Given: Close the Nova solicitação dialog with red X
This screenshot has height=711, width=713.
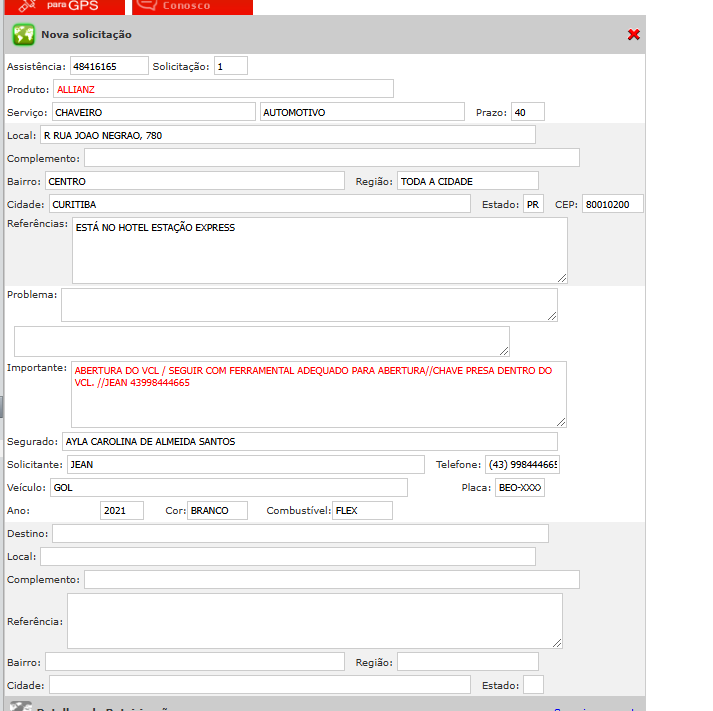Looking at the screenshot, I should [633, 35].
